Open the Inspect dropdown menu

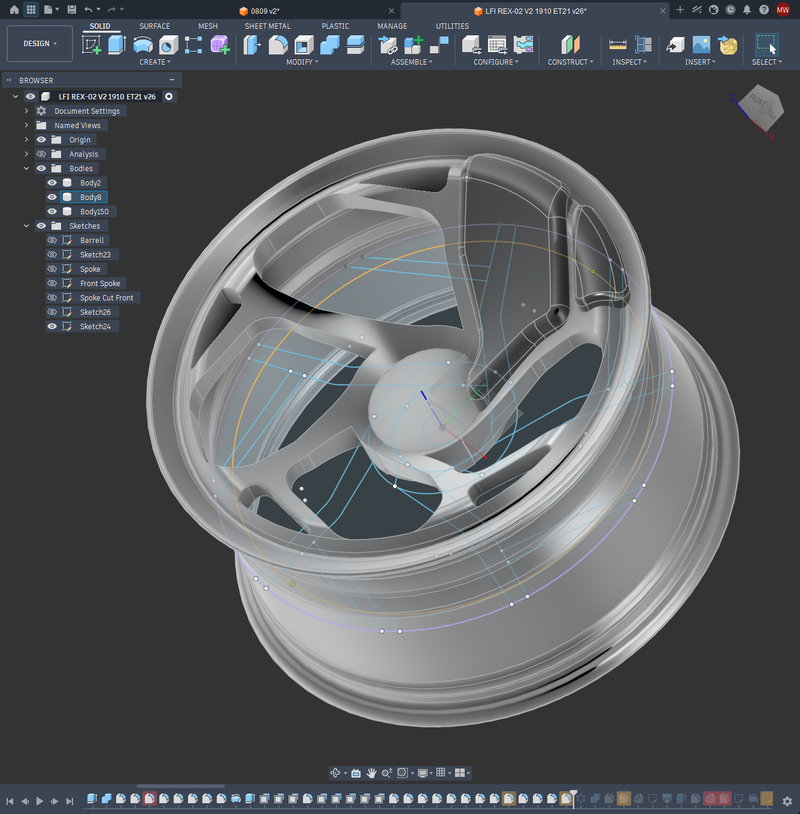coord(629,62)
